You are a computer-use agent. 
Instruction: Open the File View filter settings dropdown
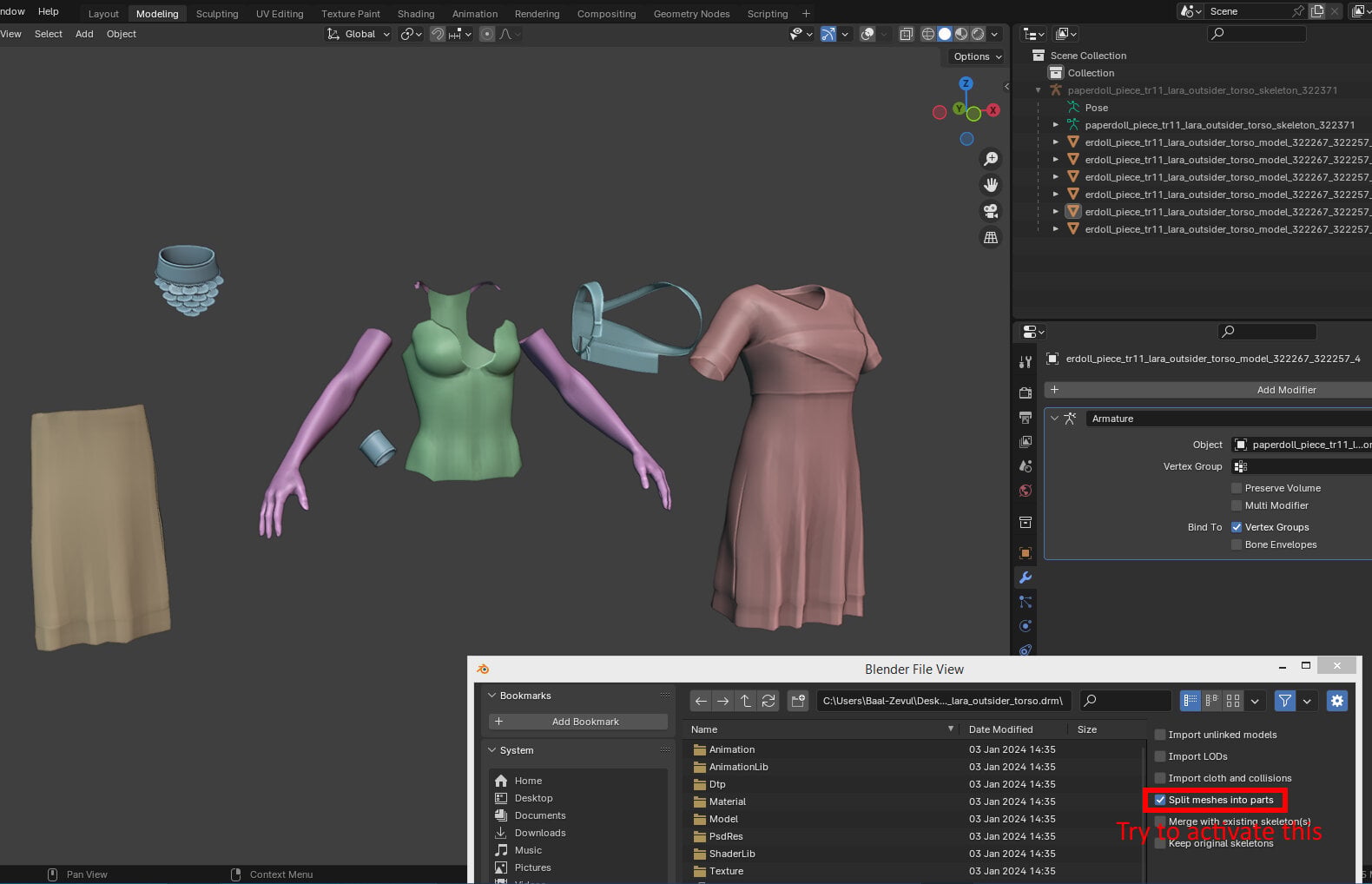[x=1307, y=701]
